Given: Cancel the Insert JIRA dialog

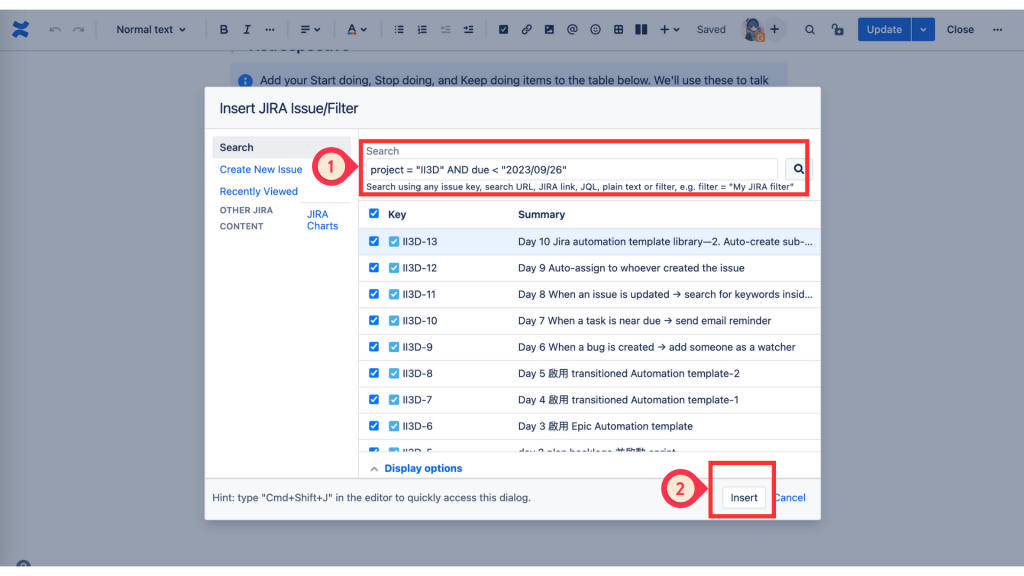Looking at the screenshot, I should point(790,498).
